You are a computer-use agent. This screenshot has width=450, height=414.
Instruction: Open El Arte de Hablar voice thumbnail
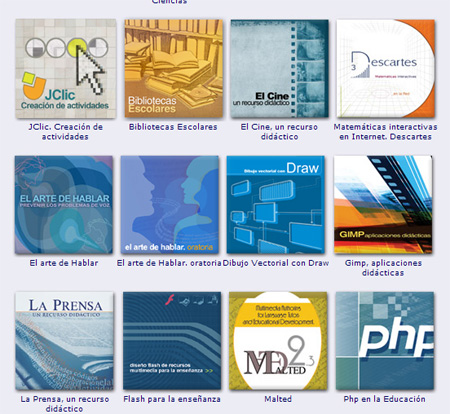pyautogui.click(x=64, y=205)
